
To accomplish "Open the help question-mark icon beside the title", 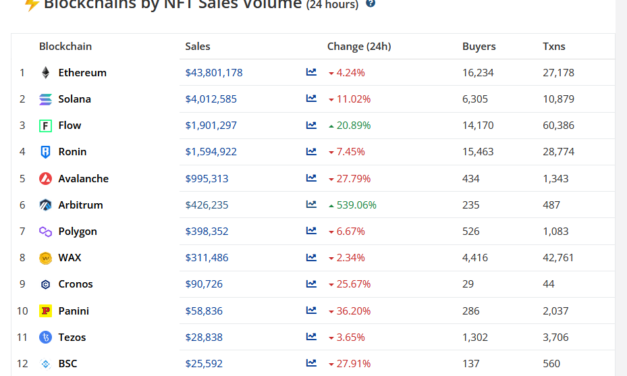I will (x=371, y=4).
